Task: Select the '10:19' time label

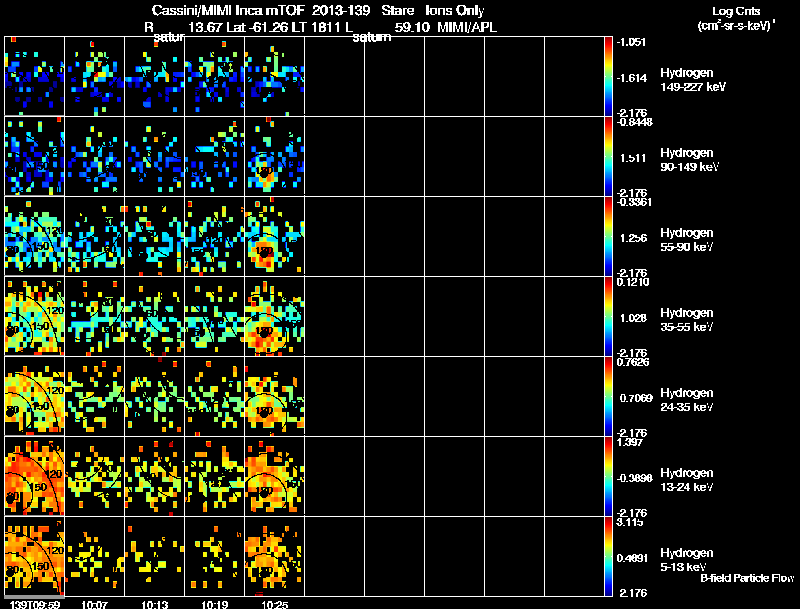Action: (214, 605)
